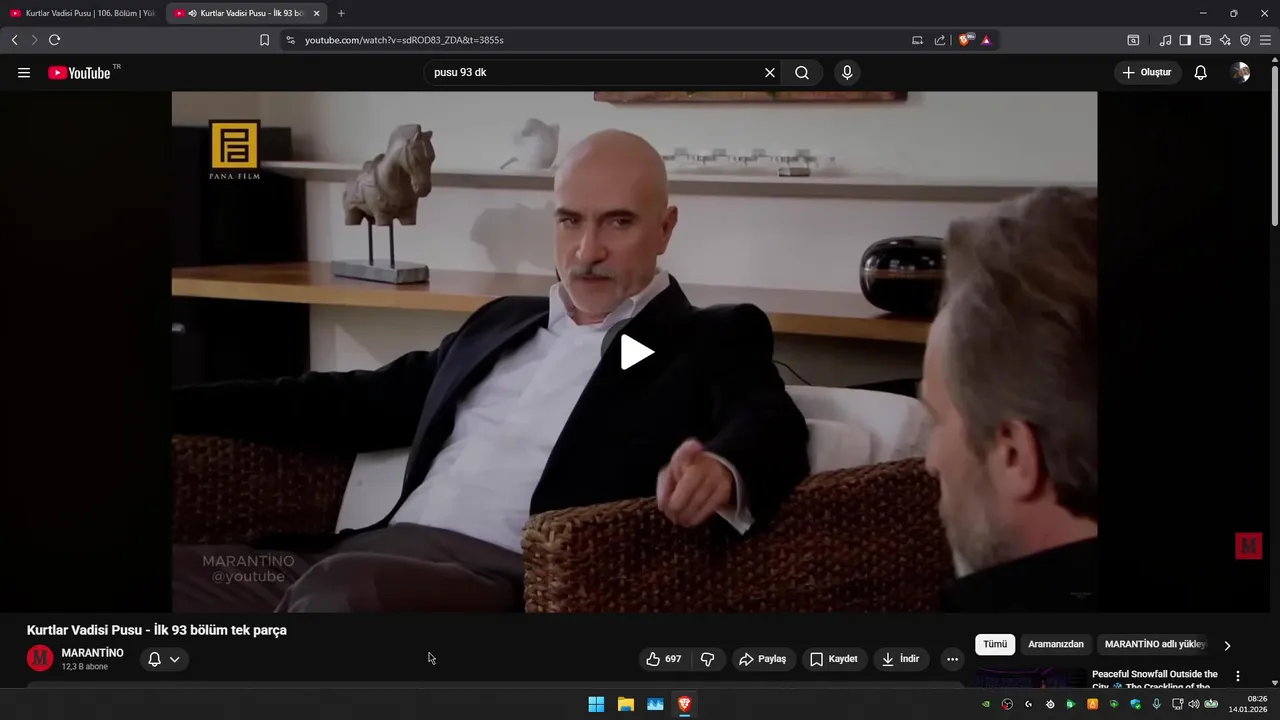
Task: Open Peaceful Snowfall video options menu
Action: [1238, 677]
